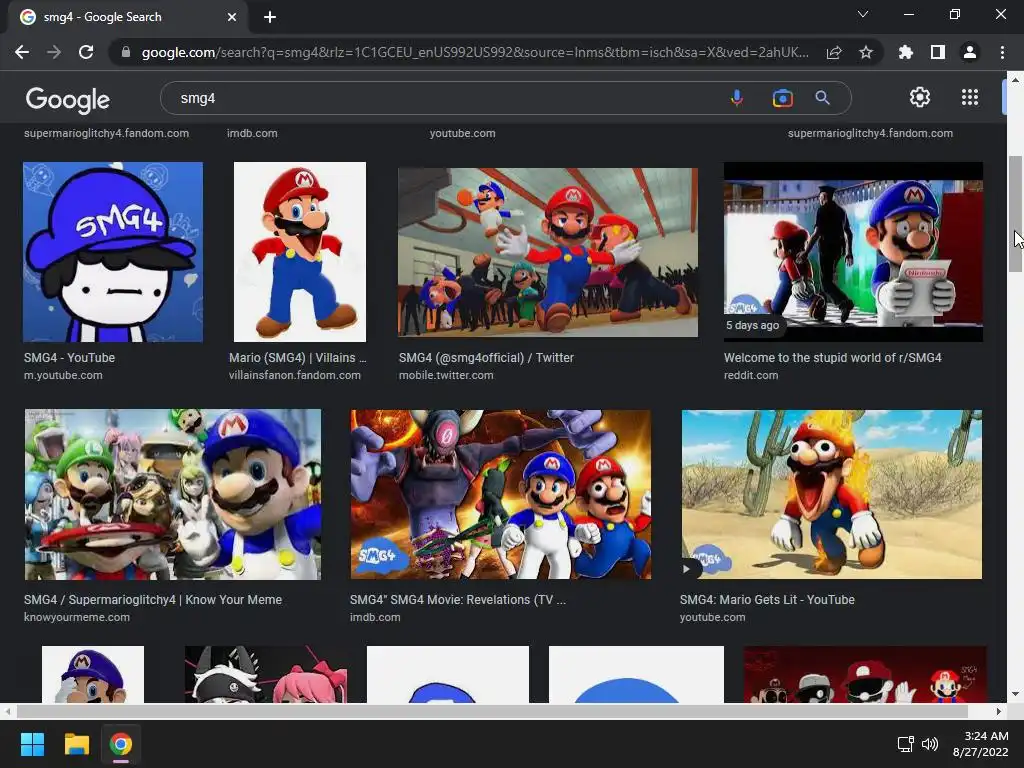1024x768 pixels.
Task: Open 'Welcome to the stupid world of r/SMG4'
Action: pyautogui.click(x=833, y=358)
